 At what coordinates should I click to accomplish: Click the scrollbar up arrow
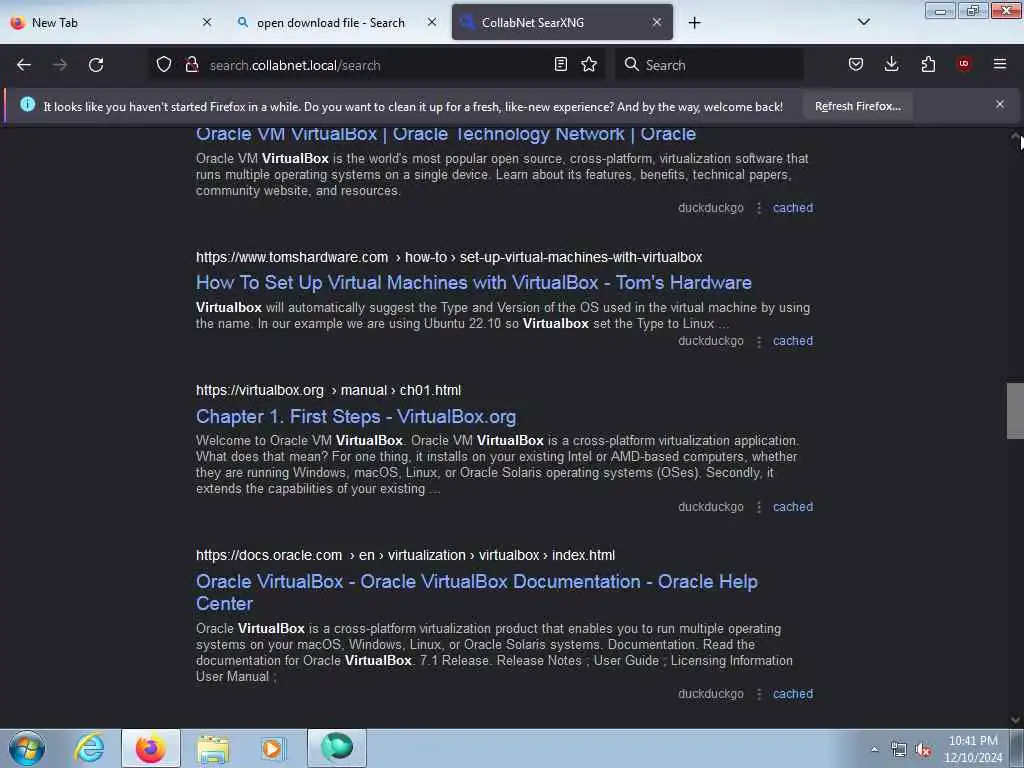1016,136
